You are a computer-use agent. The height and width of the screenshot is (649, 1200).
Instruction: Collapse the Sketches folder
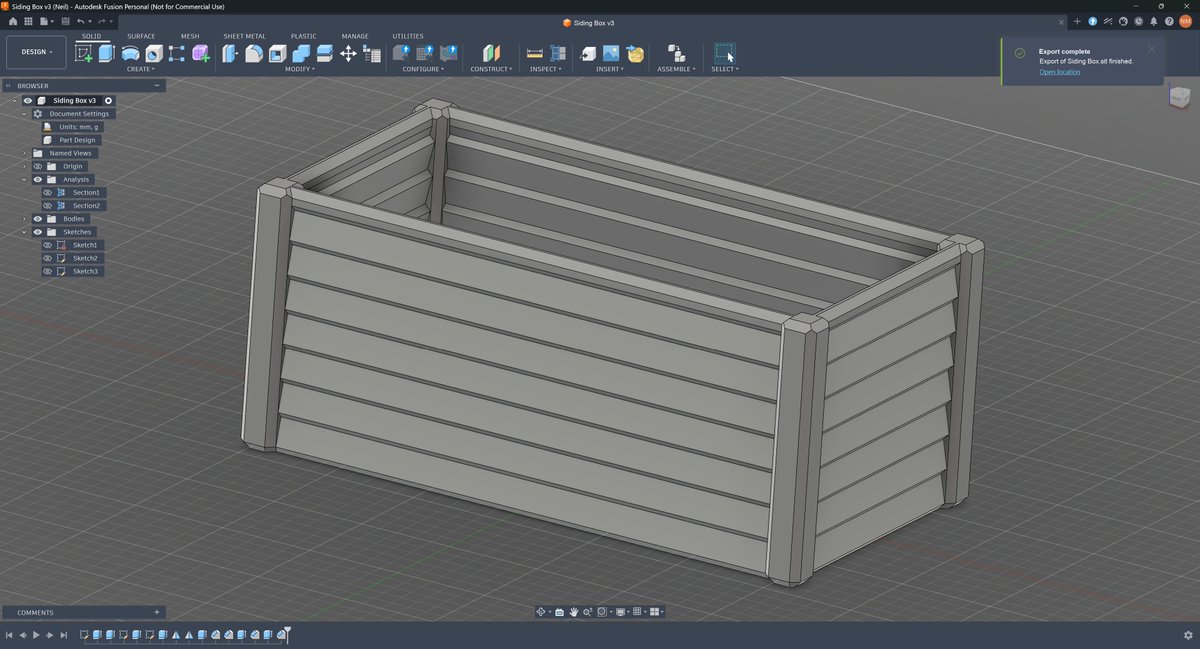click(24, 232)
